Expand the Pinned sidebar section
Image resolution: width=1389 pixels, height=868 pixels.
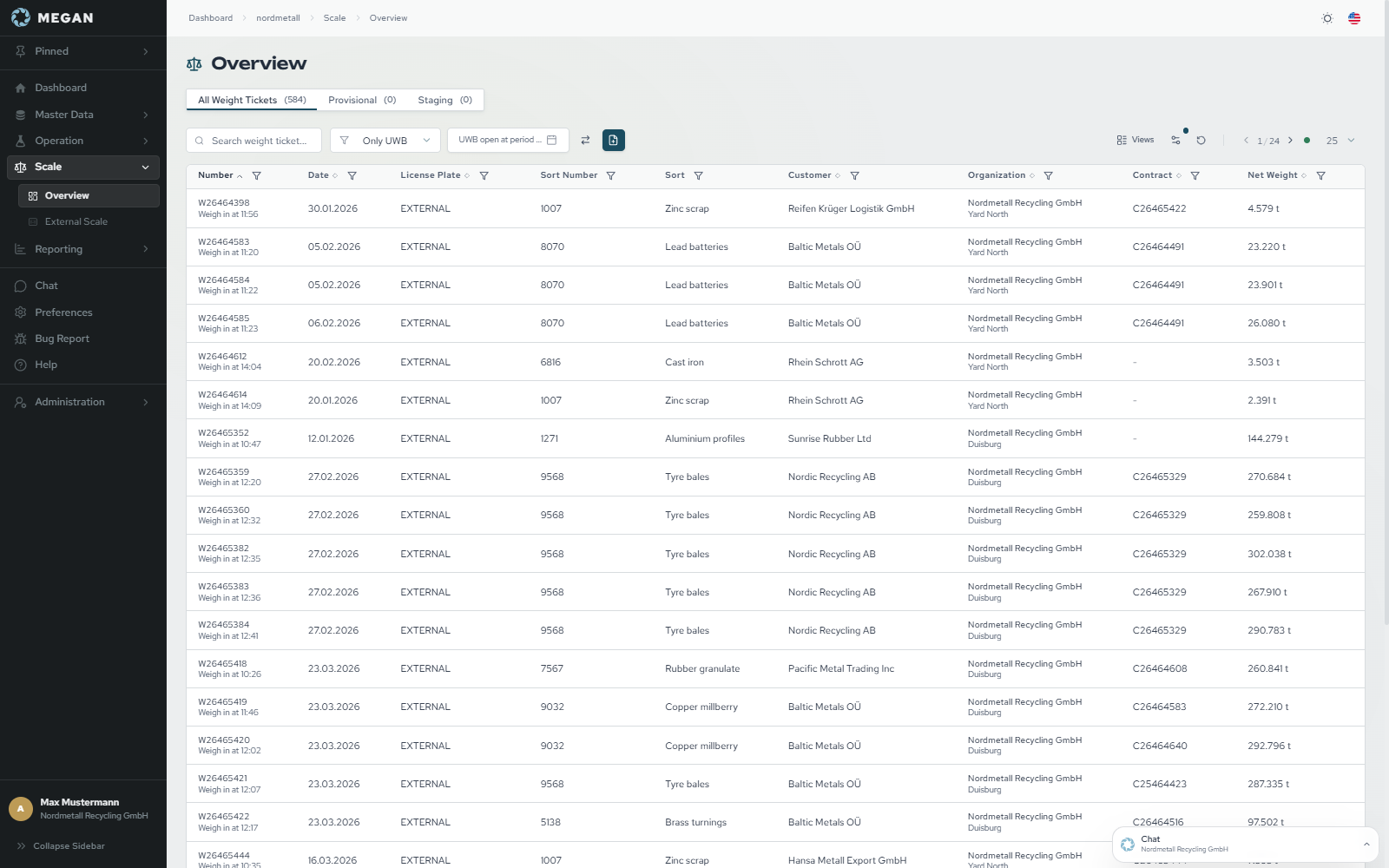[x=82, y=51]
